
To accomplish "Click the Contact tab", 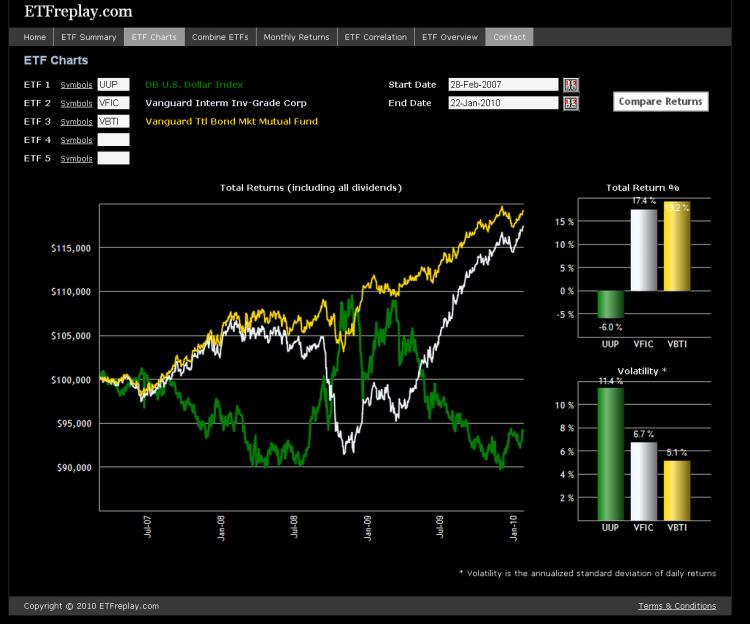I will point(509,37).
